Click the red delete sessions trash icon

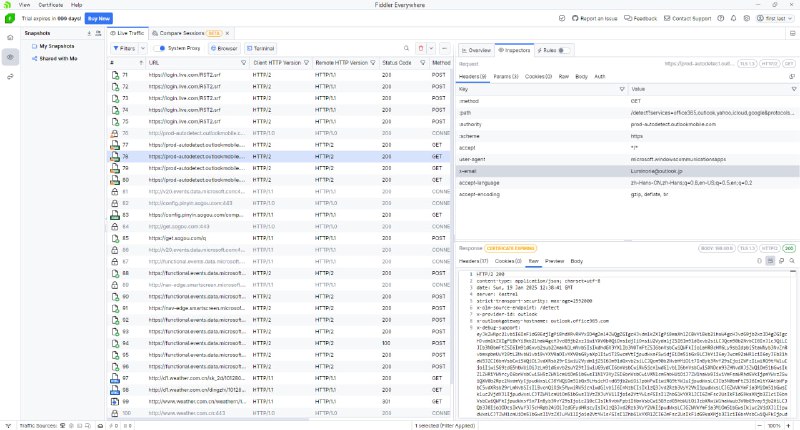(x=421, y=47)
